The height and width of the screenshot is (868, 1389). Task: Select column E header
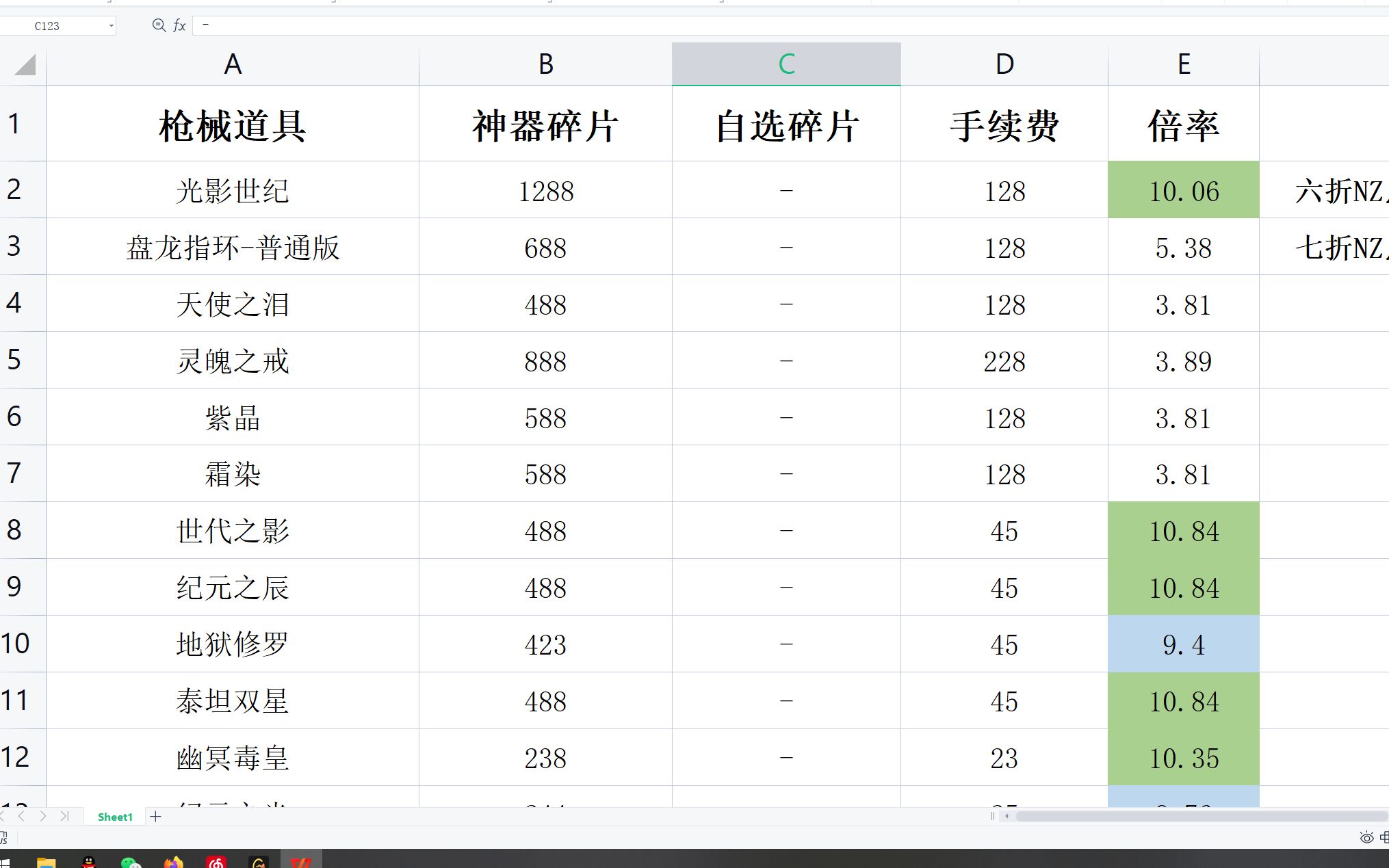[1183, 64]
